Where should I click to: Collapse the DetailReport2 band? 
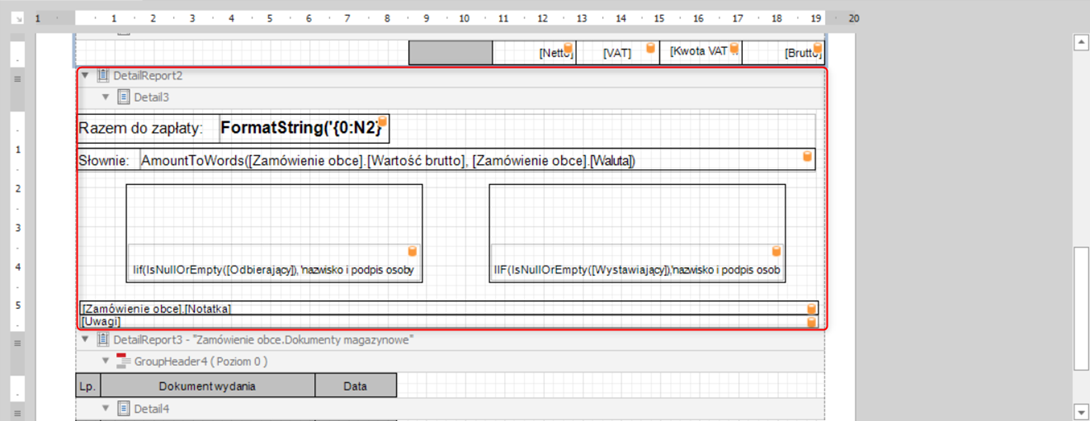coord(86,76)
